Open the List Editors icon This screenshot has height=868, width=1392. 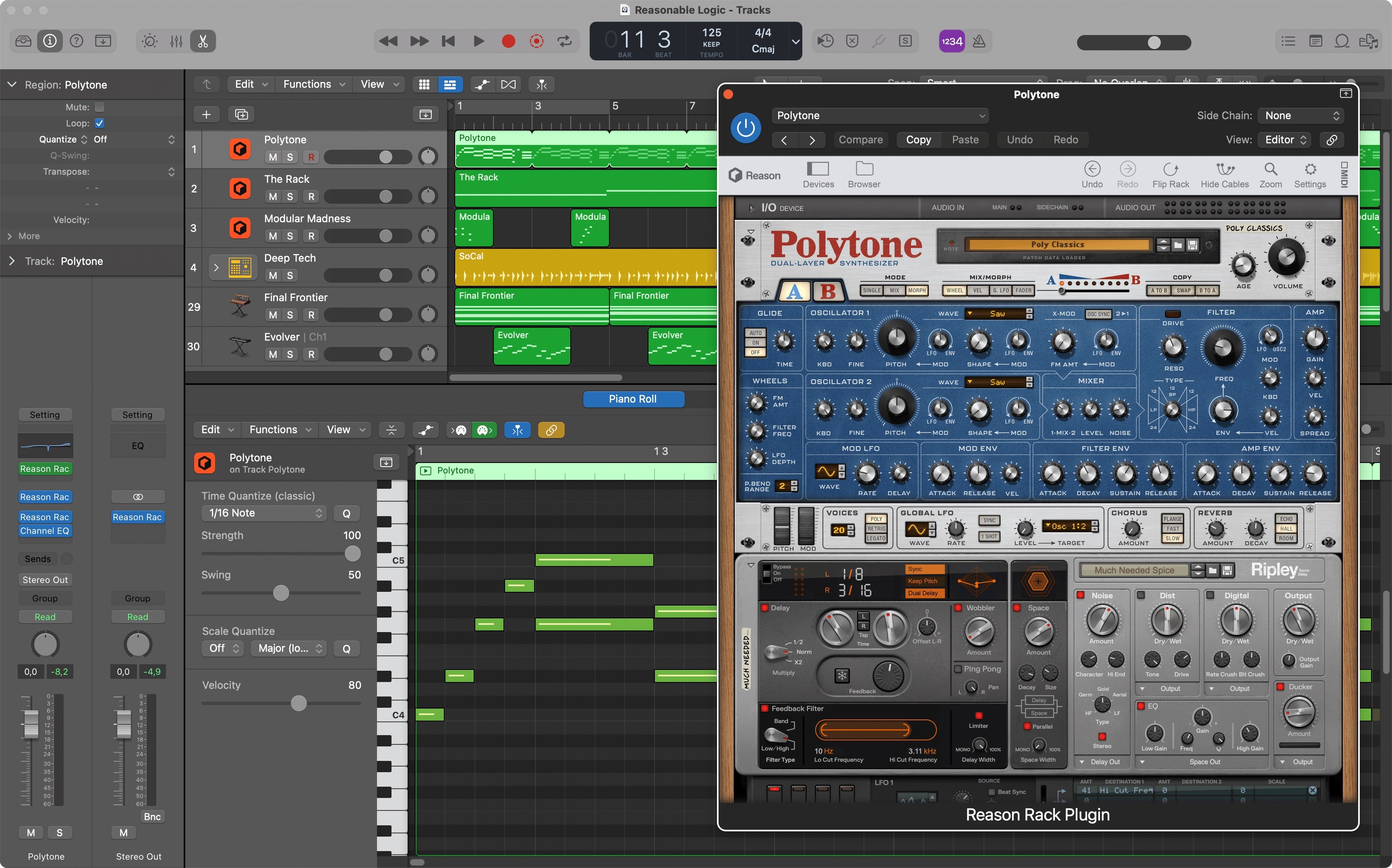point(1288,41)
